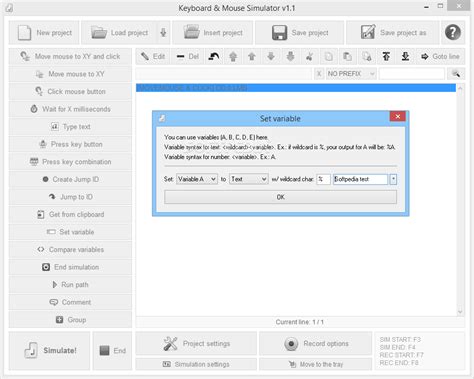Open Project settings
This screenshot has width=474, height=379.
coord(196,343)
